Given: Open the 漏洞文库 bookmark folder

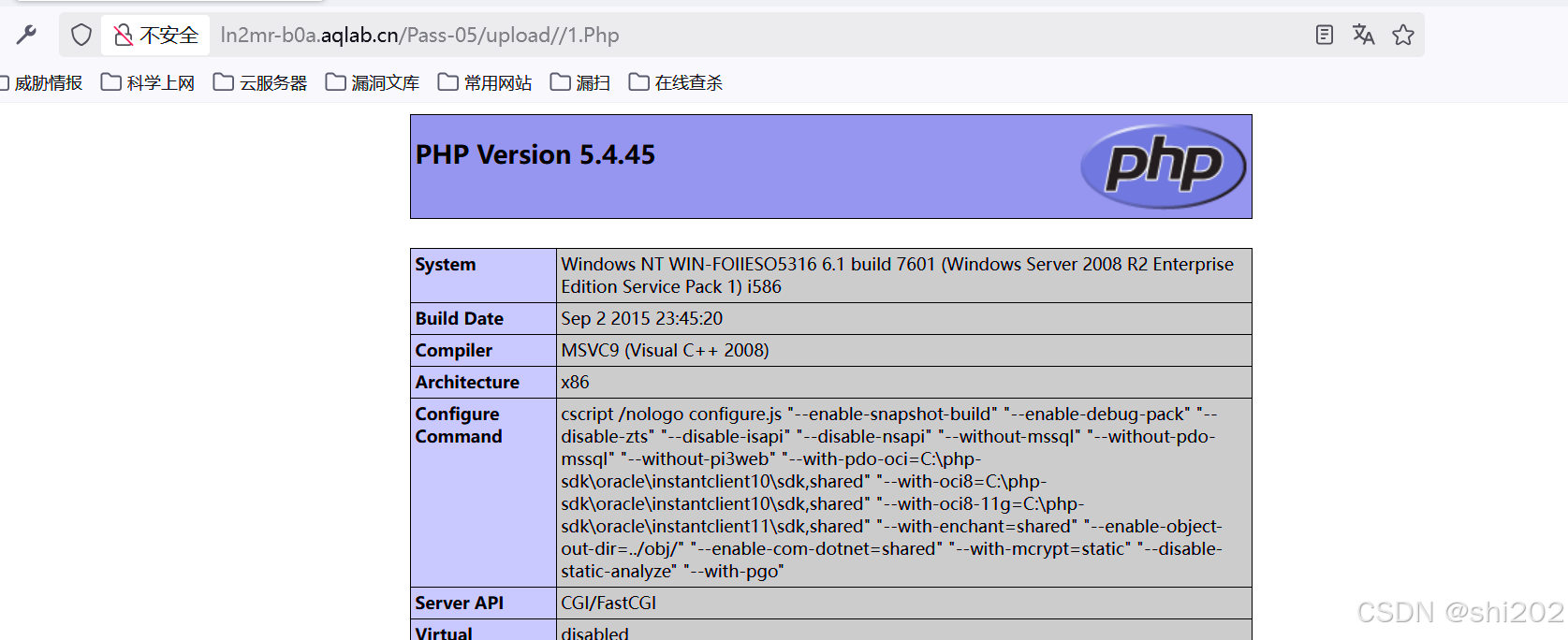Looking at the screenshot, I should point(374,83).
